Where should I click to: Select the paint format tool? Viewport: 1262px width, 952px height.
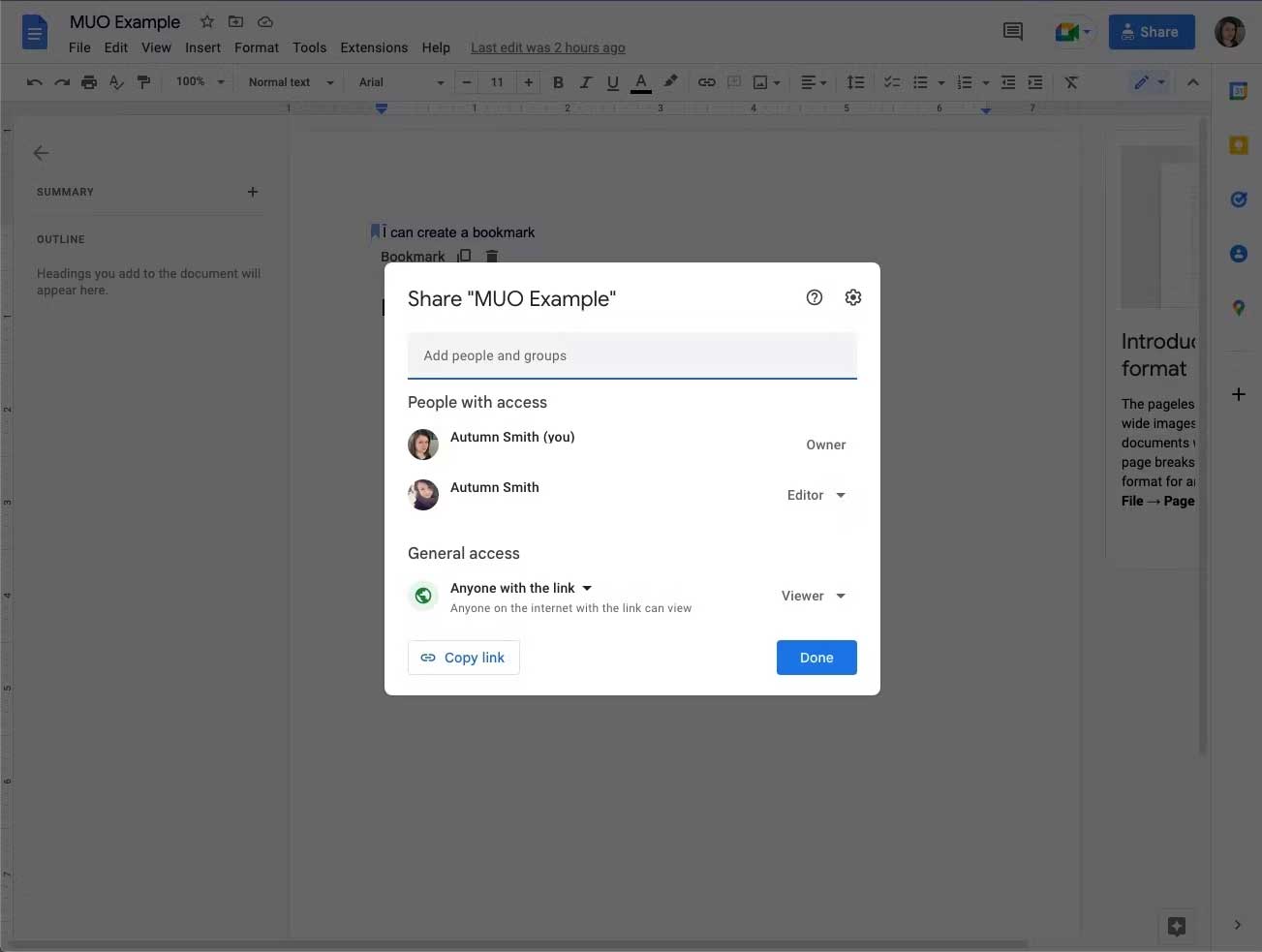coord(143,82)
